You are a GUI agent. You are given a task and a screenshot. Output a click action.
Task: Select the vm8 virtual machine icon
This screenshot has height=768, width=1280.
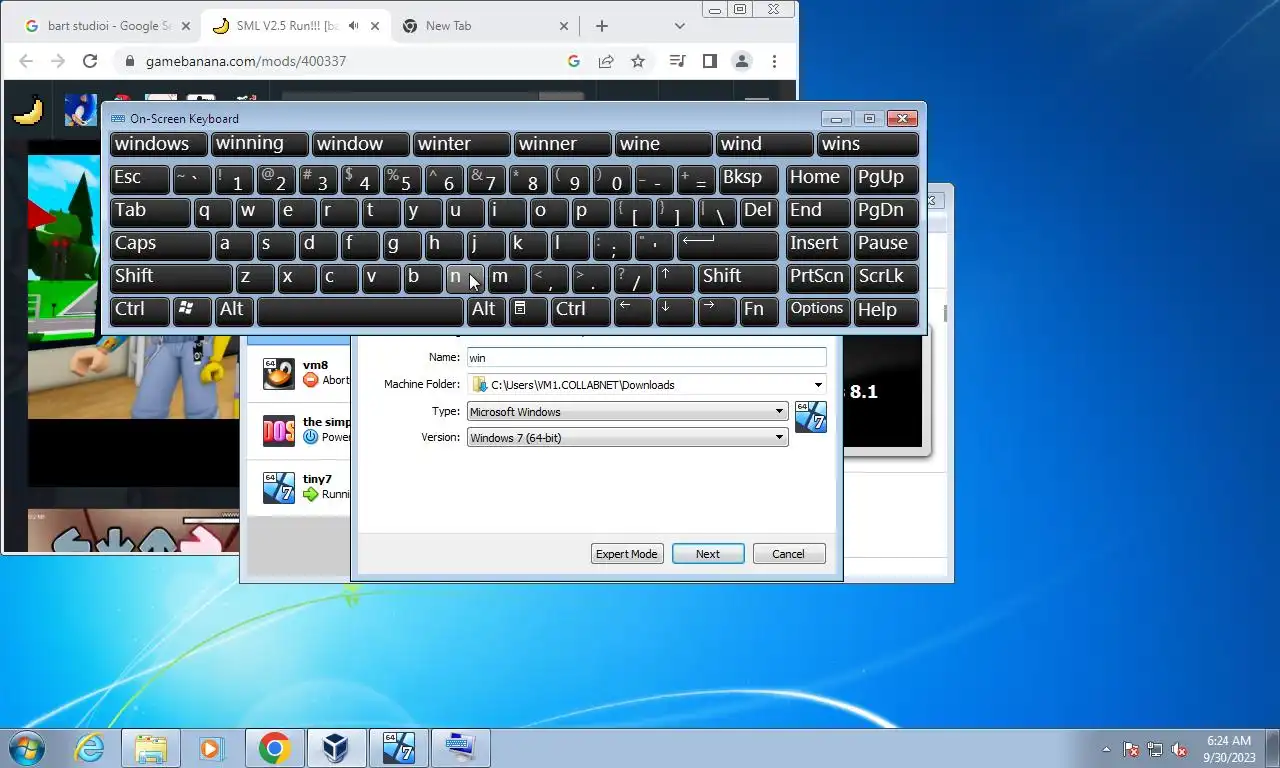pyautogui.click(x=279, y=374)
